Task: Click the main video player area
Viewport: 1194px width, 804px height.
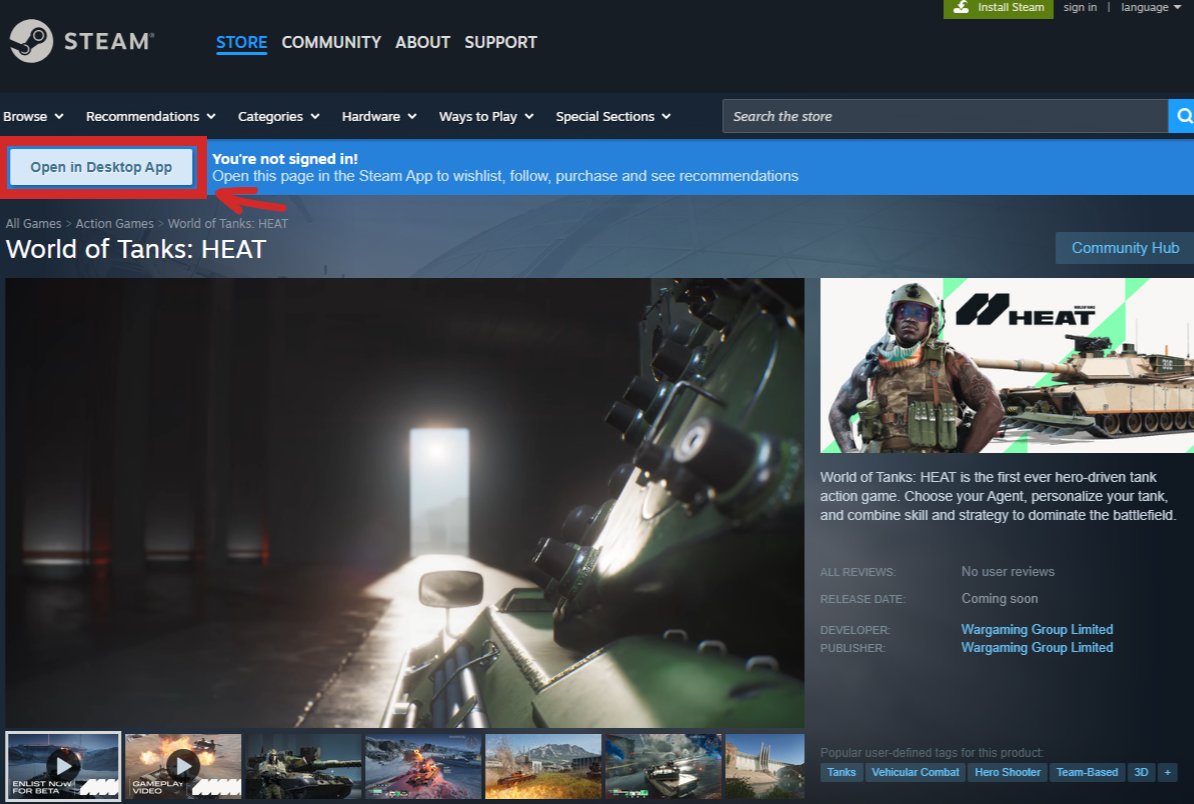Action: (405, 502)
